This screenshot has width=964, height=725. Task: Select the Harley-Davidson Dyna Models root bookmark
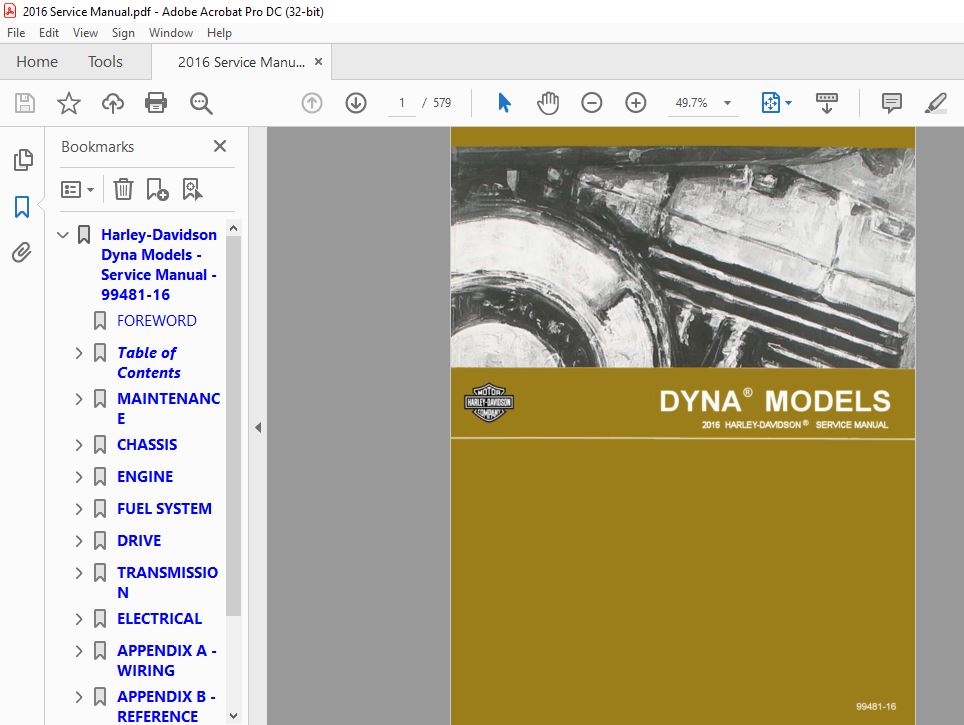159,264
